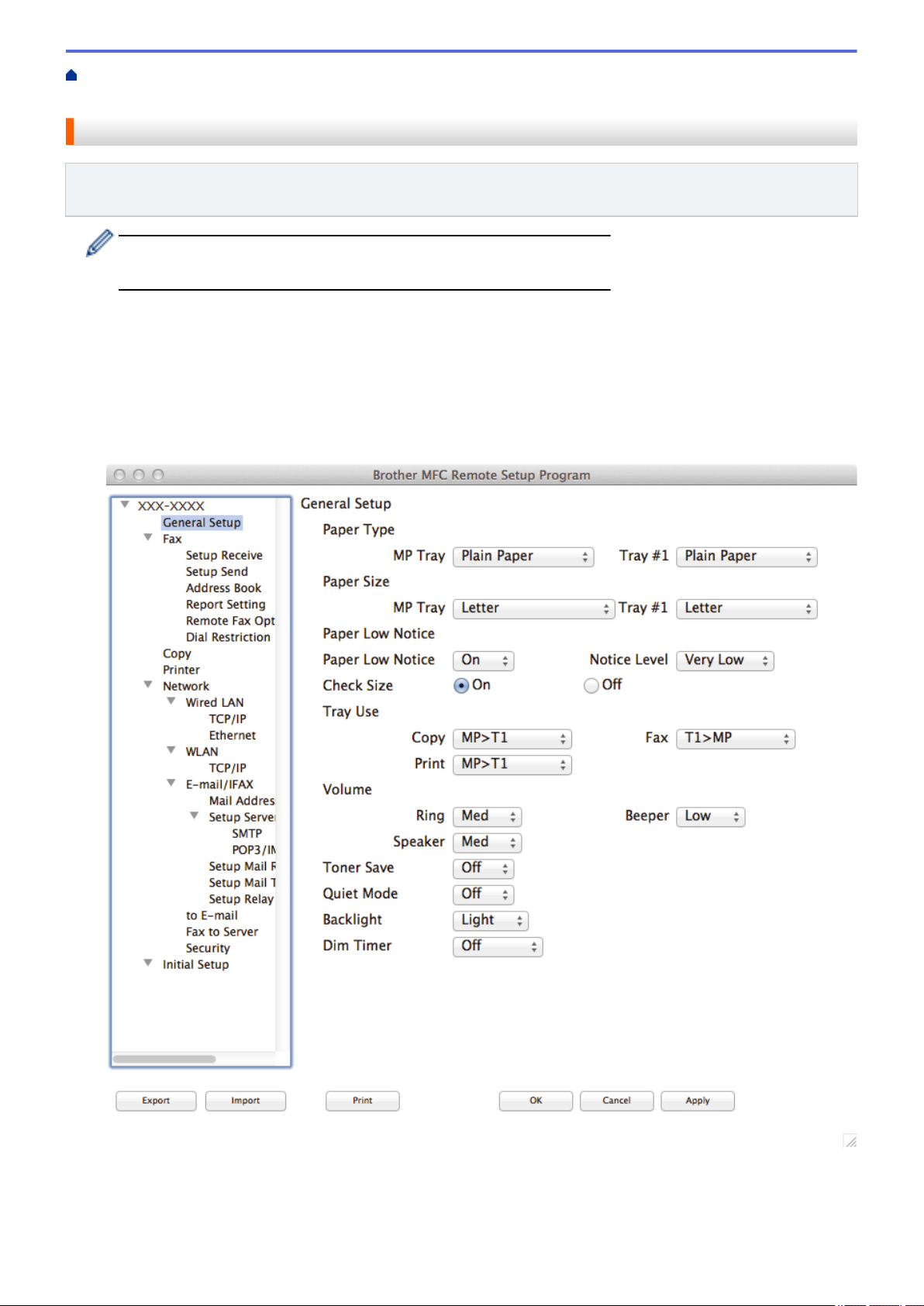Open the Print tray use dropdown
924x1306 pixels.
(x=512, y=764)
